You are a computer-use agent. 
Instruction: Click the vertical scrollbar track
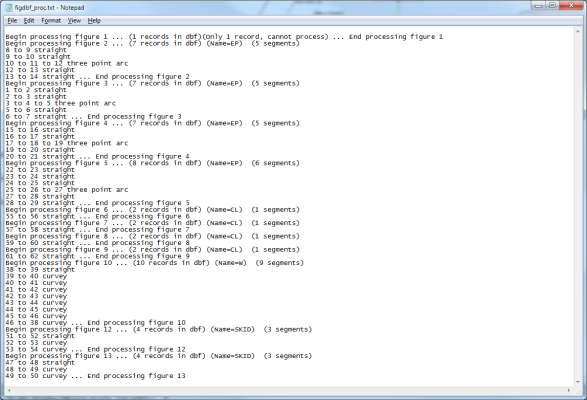coord(578,206)
